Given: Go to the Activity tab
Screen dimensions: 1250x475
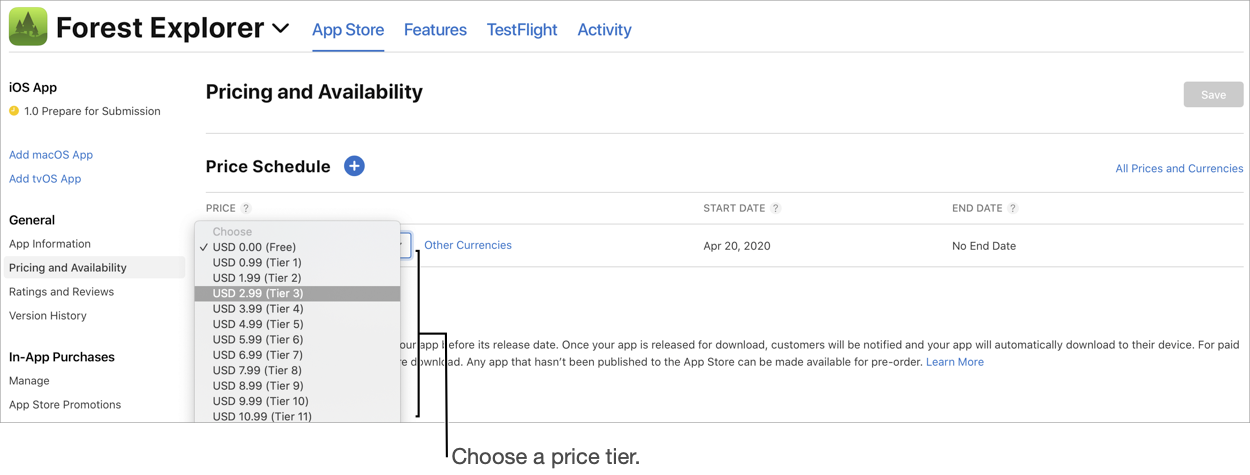Looking at the screenshot, I should 604,30.
